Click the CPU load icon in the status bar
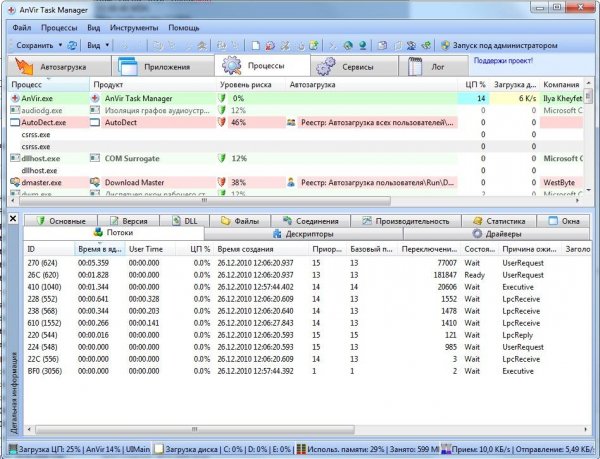This screenshot has height=459, width=600. coord(13,449)
